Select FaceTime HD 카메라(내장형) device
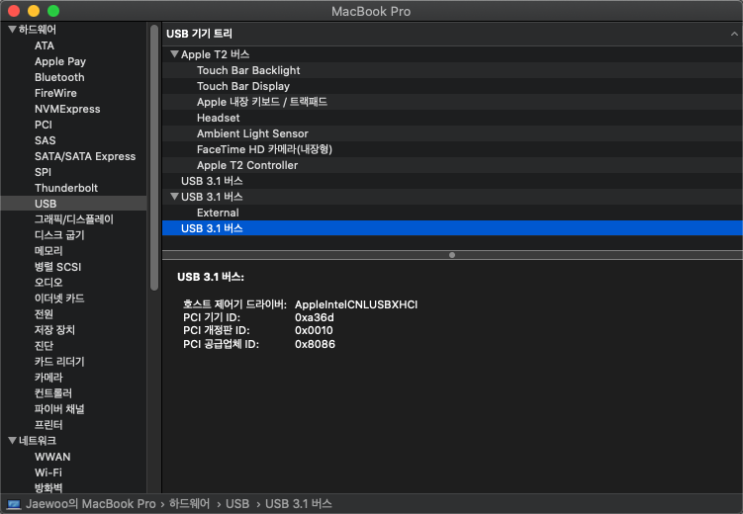Viewport: 743px width, 514px height. point(264,149)
